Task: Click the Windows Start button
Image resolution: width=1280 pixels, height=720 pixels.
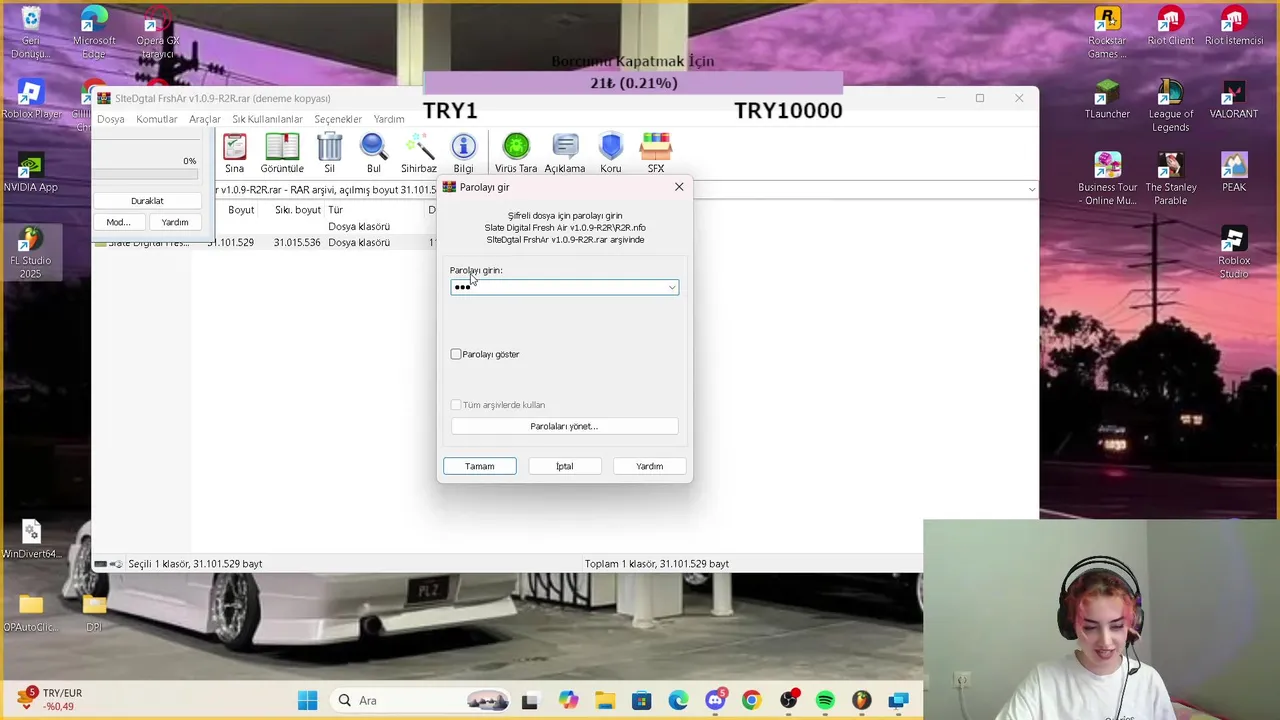Action: tap(307, 700)
